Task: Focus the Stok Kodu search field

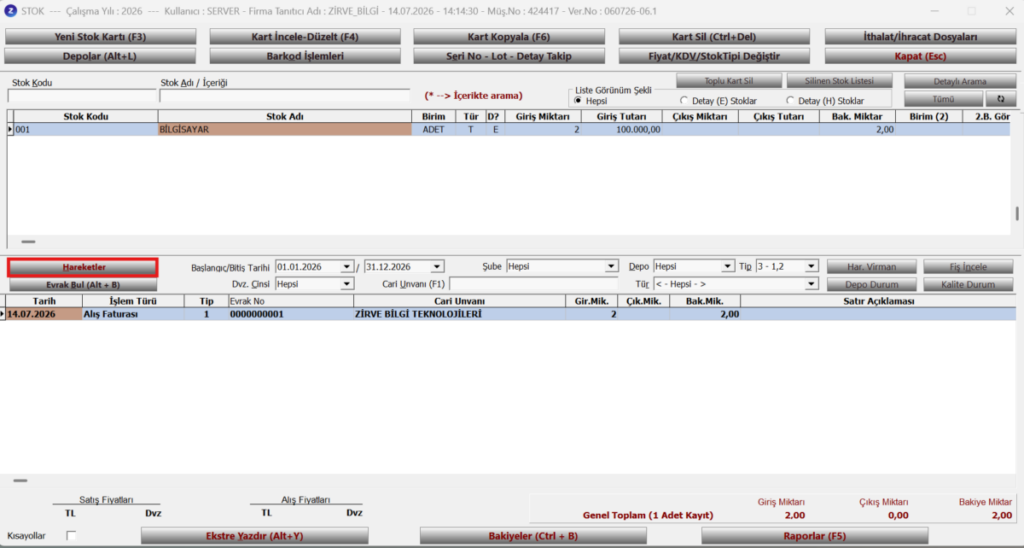Action: (82, 96)
